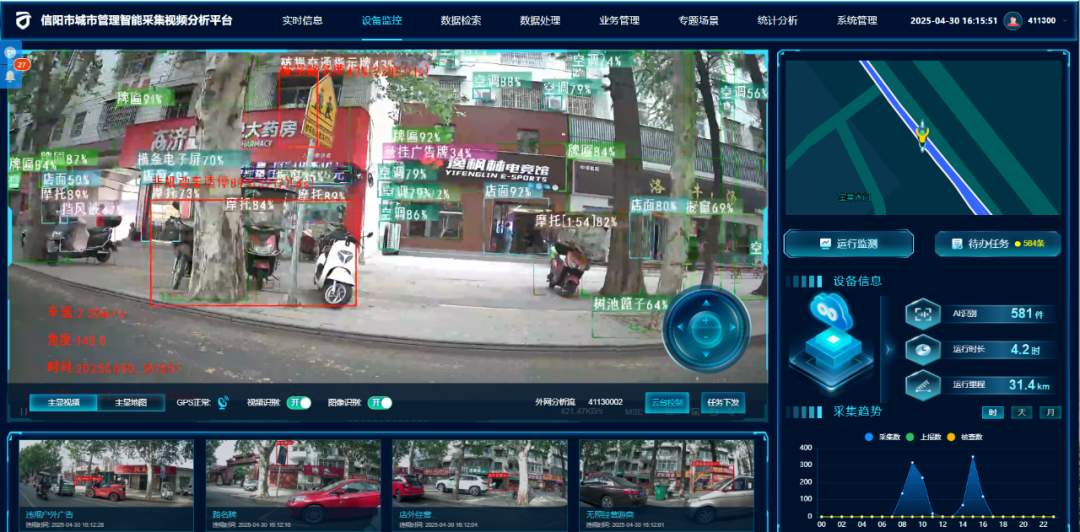Click the platform logo icon in header
Screen dimensions: 1080x532
tap(23, 21)
